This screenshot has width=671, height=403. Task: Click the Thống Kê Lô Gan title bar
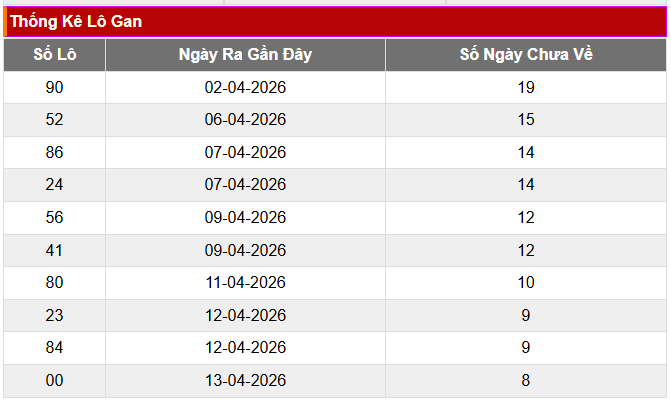click(335, 21)
